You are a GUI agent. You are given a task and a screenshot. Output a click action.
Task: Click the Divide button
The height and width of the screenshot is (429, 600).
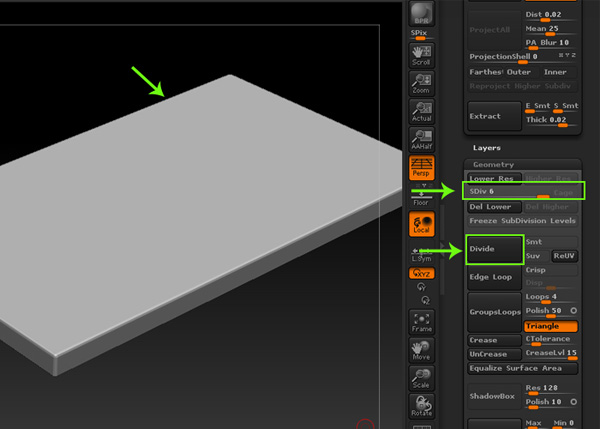495,248
